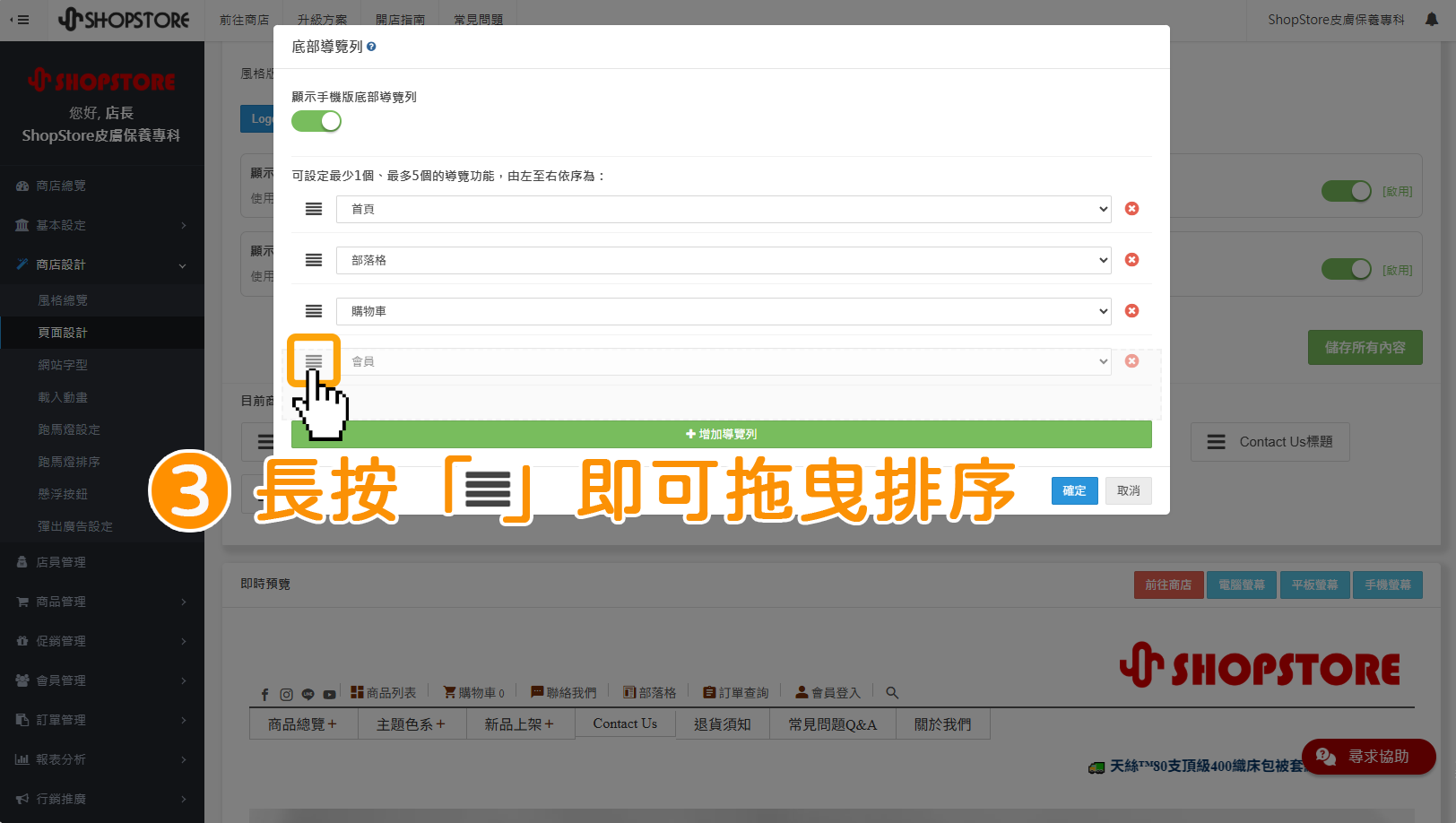The height and width of the screenshot is (823, 1456).
Task: Select 頁面設計 submenu item
Action: coord(102,333)
